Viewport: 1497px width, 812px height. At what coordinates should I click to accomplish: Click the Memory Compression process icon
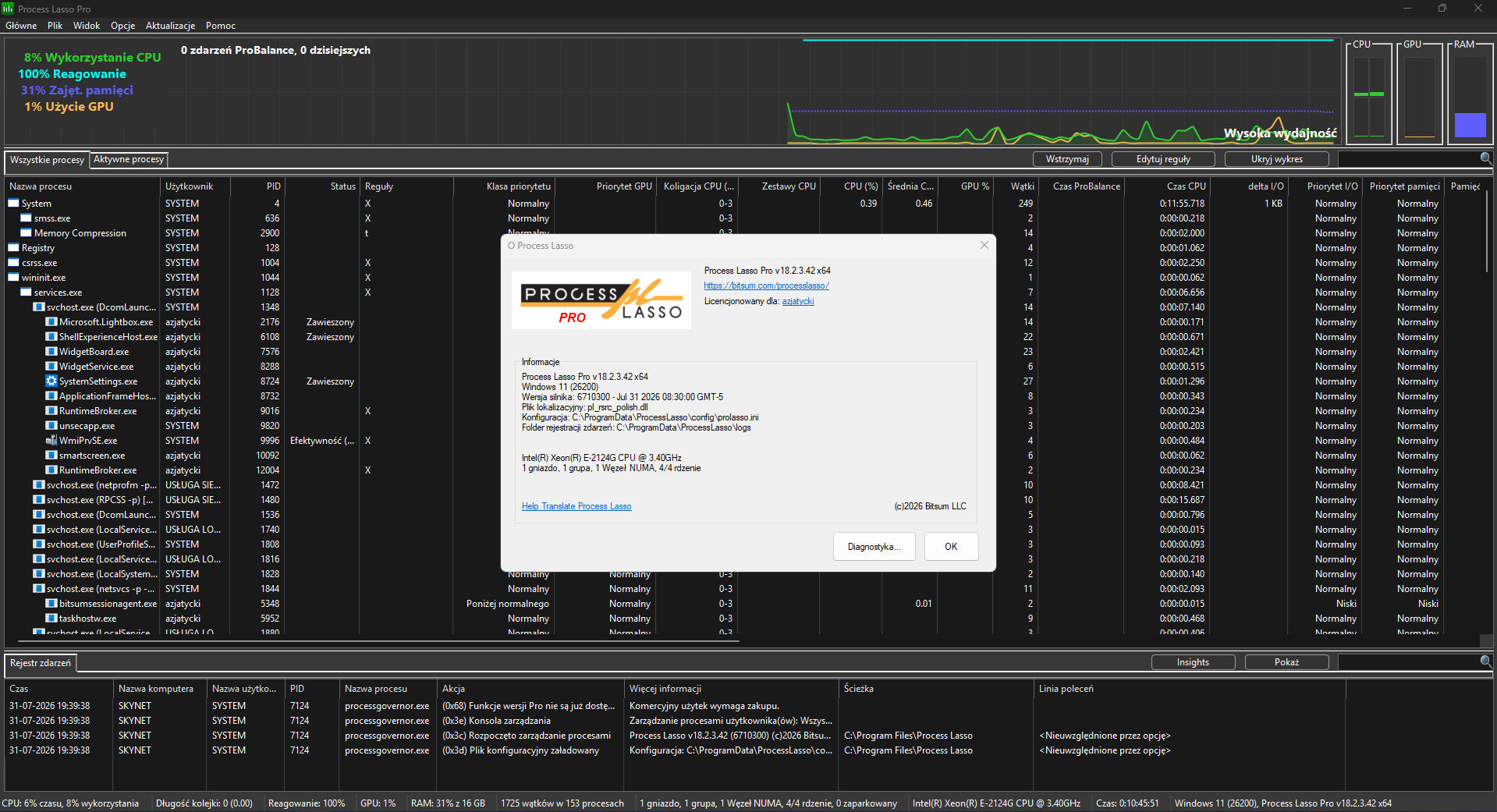(26, 233)
